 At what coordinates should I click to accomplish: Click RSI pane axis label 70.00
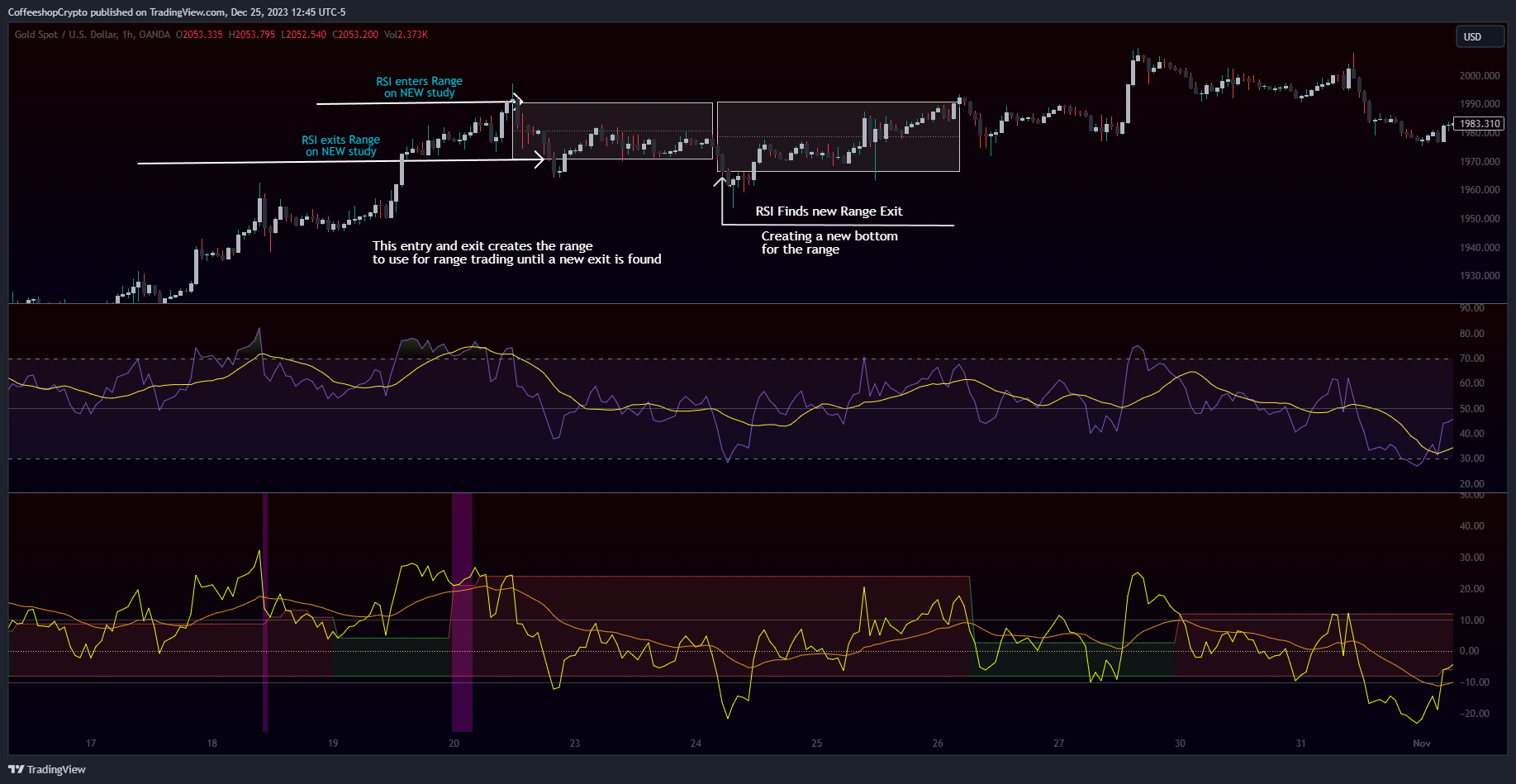(x=1472, y=359)
